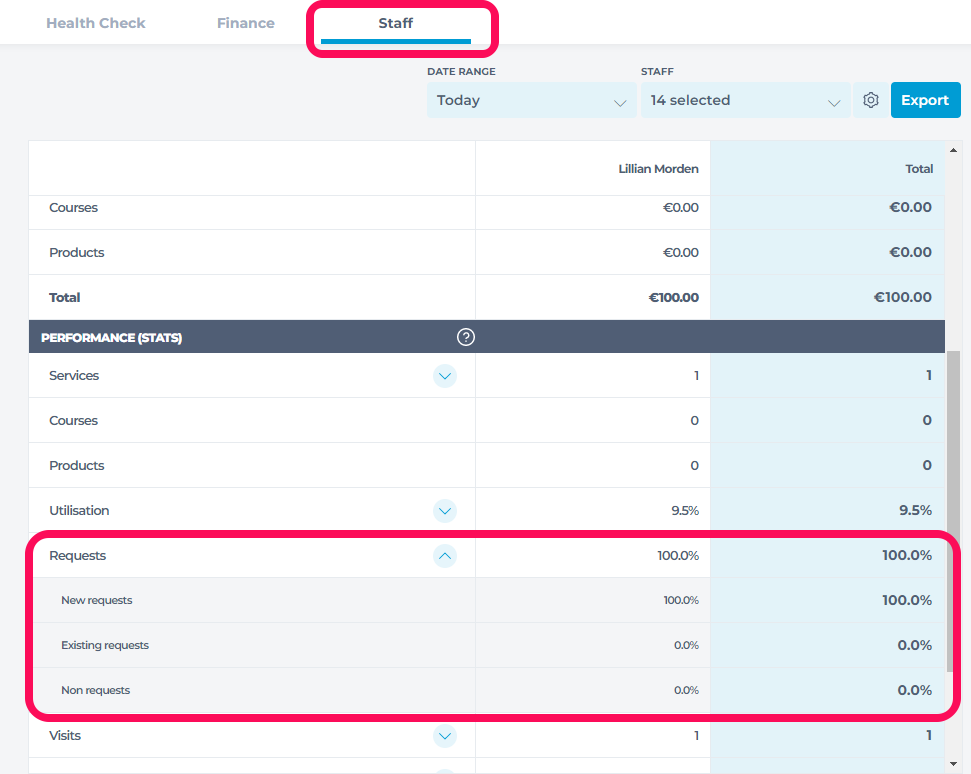
Task: Click the bold Total row label
Action: pos(64,298)
